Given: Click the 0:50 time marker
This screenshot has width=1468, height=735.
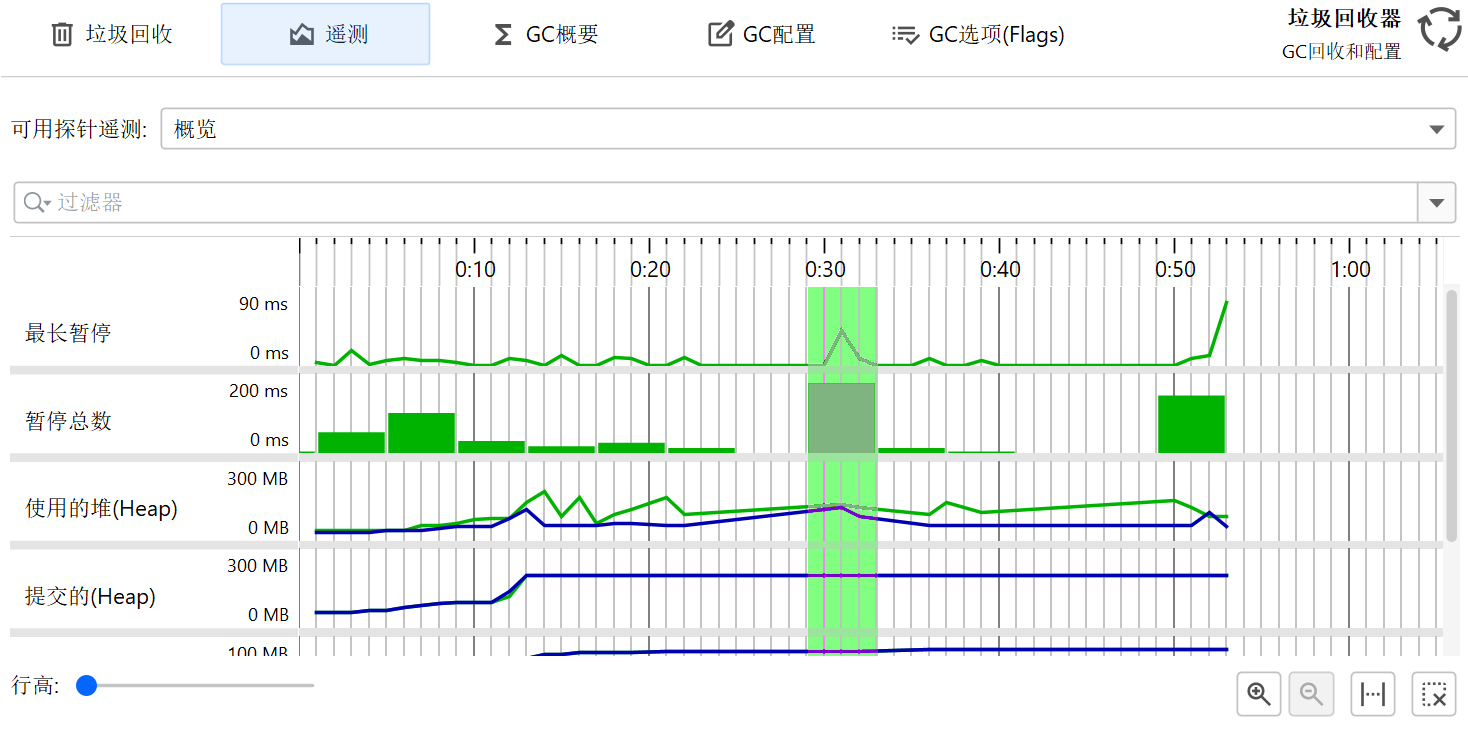Looking at the screenshot, I should point(1175,269).
